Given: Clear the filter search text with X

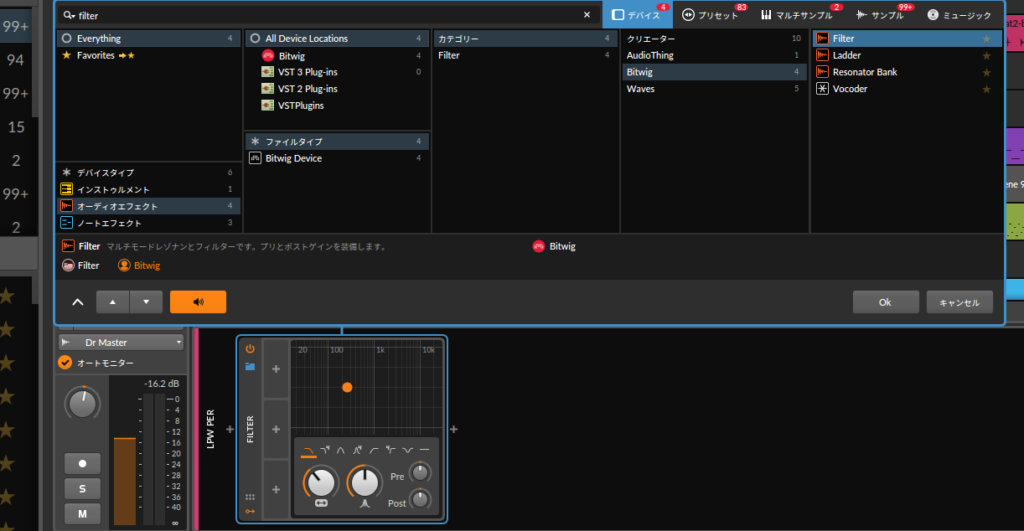Looking at the screenshot, I should tap(587, 16).
